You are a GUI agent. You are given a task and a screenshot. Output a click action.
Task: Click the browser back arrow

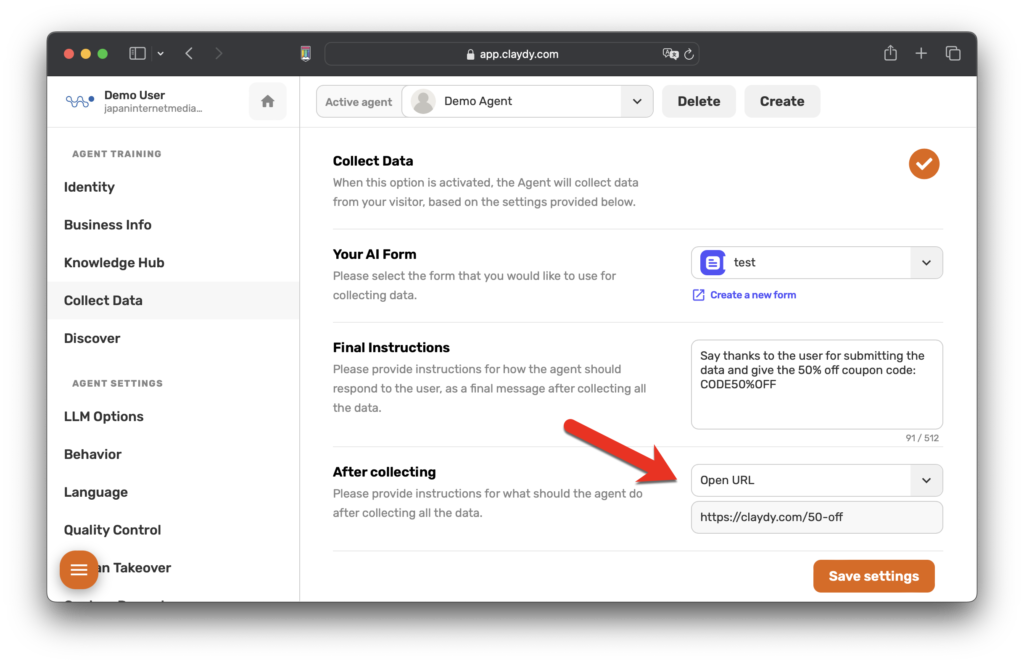[189, 53]
